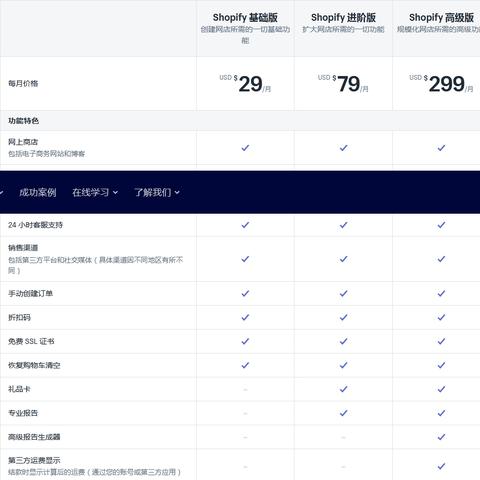Click the 免费 SSL 证书 feature label
The height and width of the screenshot is (480, 480).
31,341
